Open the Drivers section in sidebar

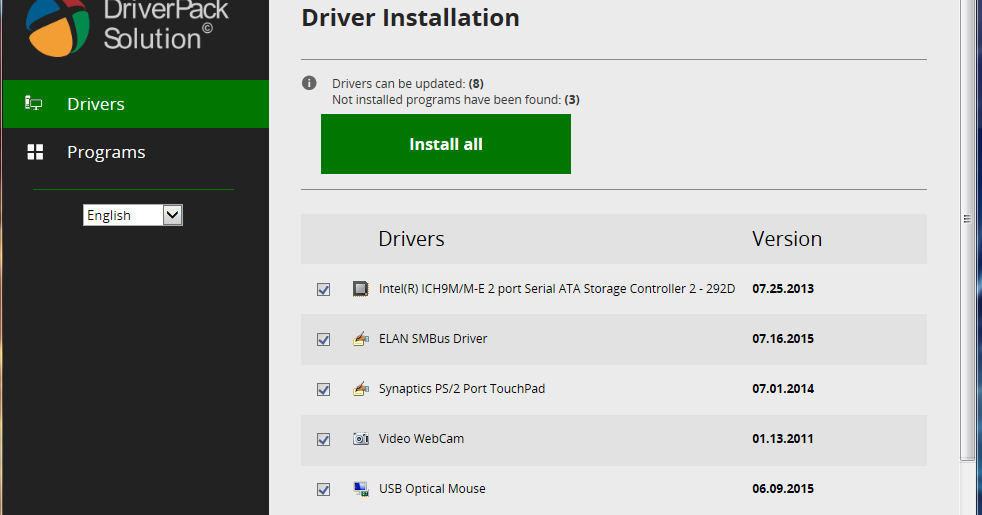pyautogui.click(x=136, y=104)
